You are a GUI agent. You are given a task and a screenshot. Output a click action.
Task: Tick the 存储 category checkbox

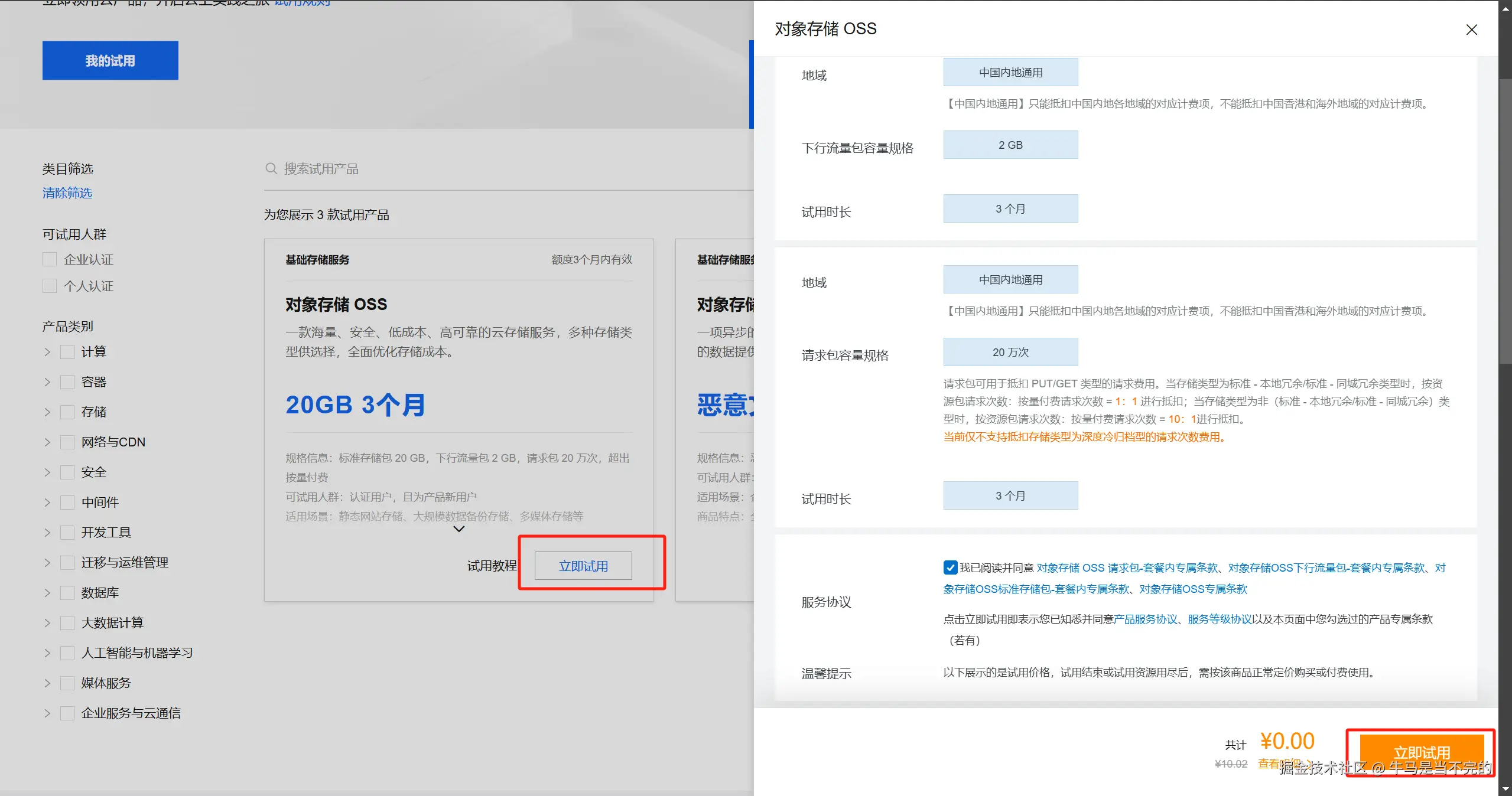[x=67, y=412]
